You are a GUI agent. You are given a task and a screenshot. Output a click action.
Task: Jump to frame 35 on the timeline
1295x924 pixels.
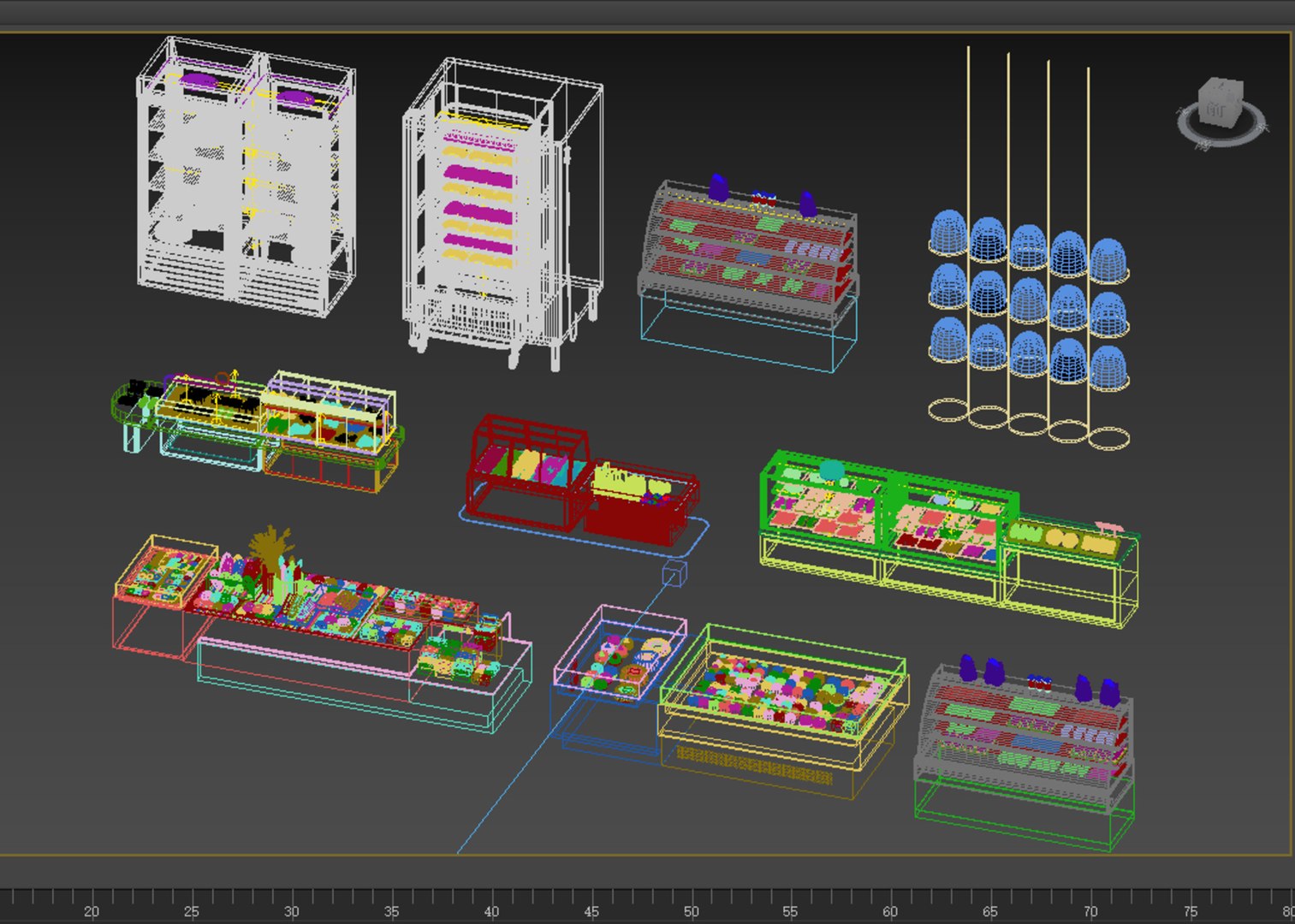391,910
